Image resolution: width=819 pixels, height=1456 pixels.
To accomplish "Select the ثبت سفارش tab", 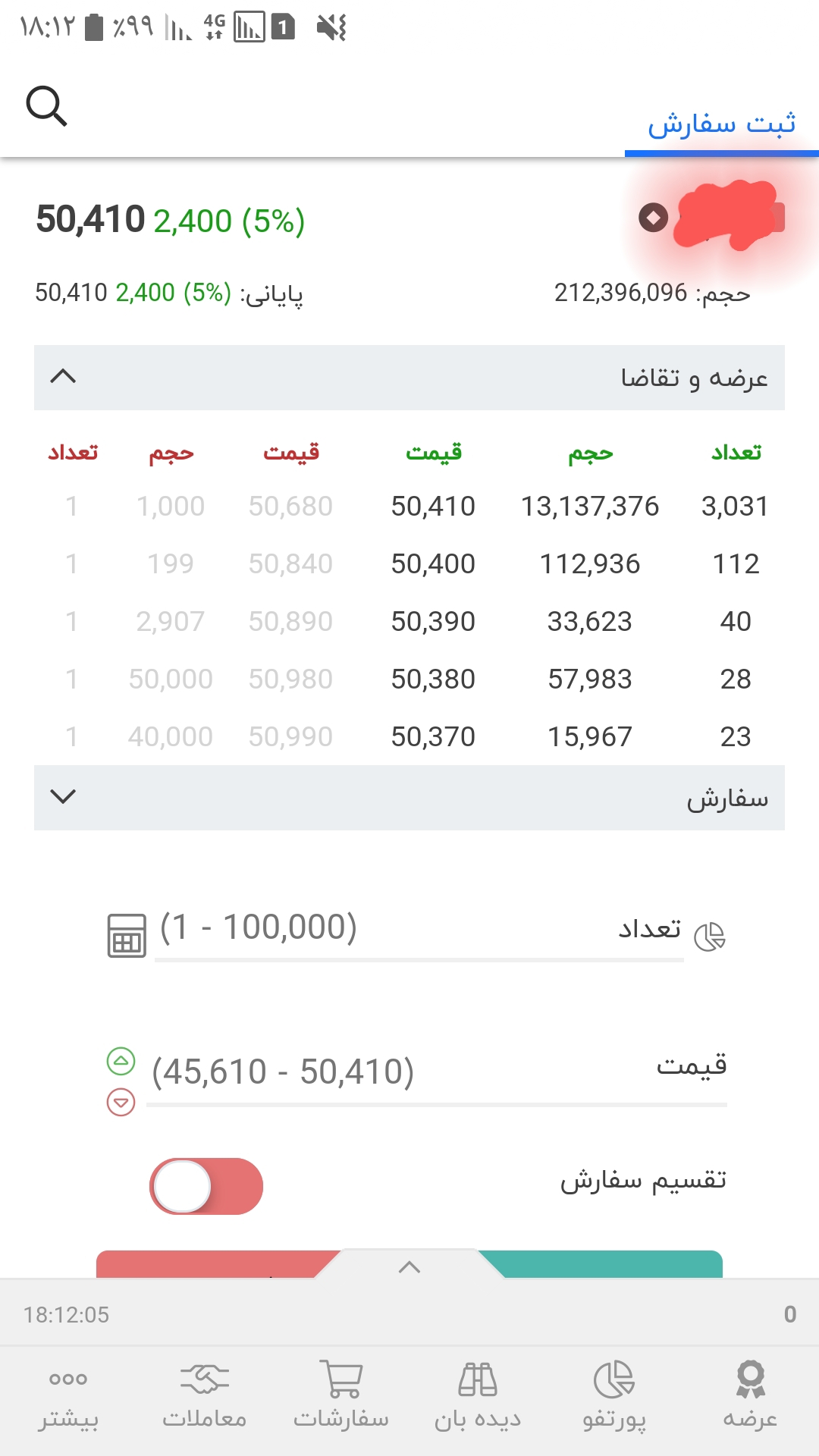I will pyautogui.click(x=721, y=124).
